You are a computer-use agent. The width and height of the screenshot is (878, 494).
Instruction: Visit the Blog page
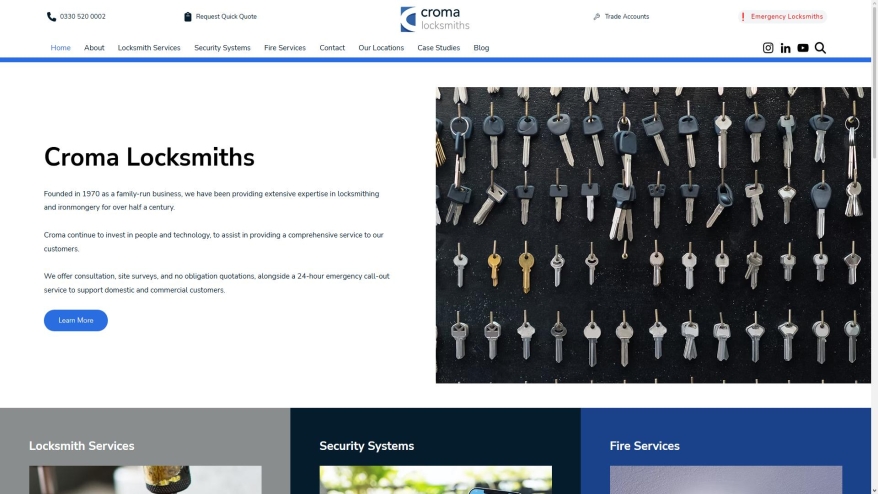pyautogui.click(x=481, y=48)
